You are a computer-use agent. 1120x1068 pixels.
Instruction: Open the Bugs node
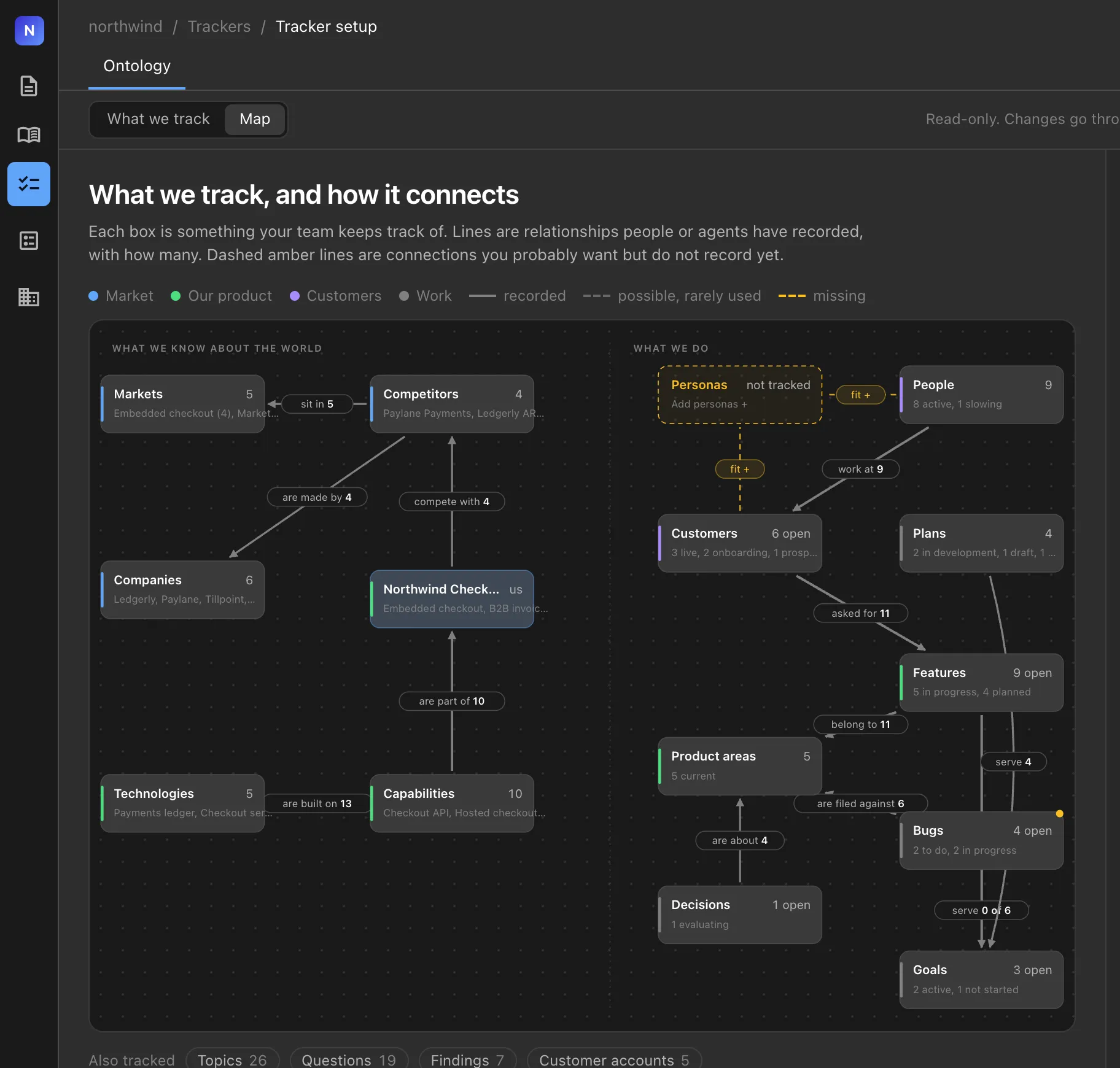(982, 840)
